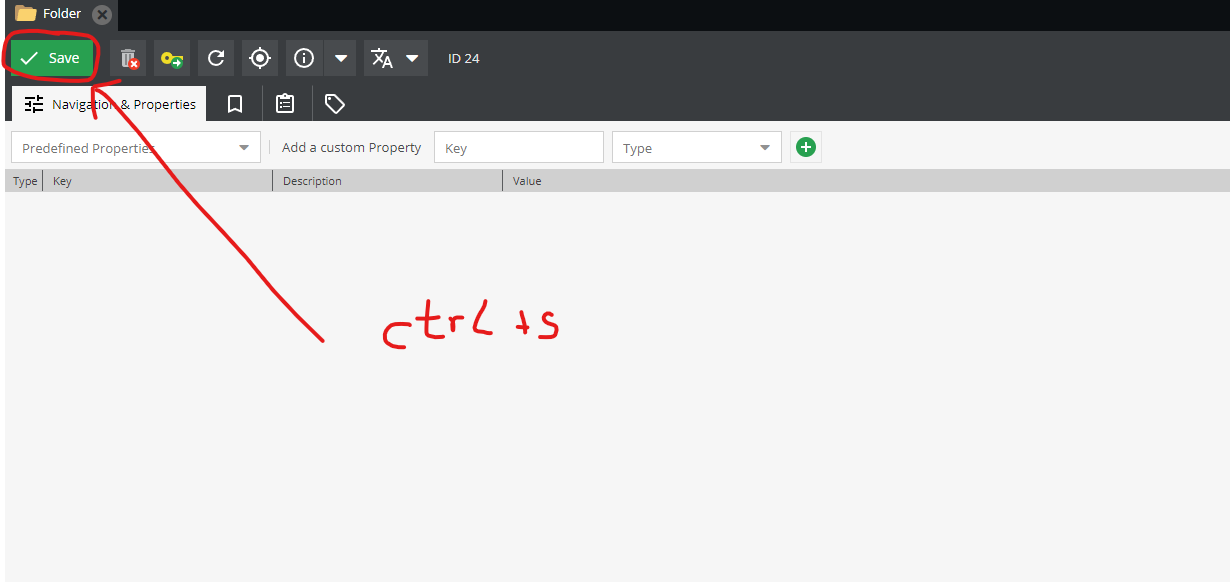The height and width of the screenshot is (582, 1230).
Task: Click the tag label icon
Action: click(x=334, y=103)
